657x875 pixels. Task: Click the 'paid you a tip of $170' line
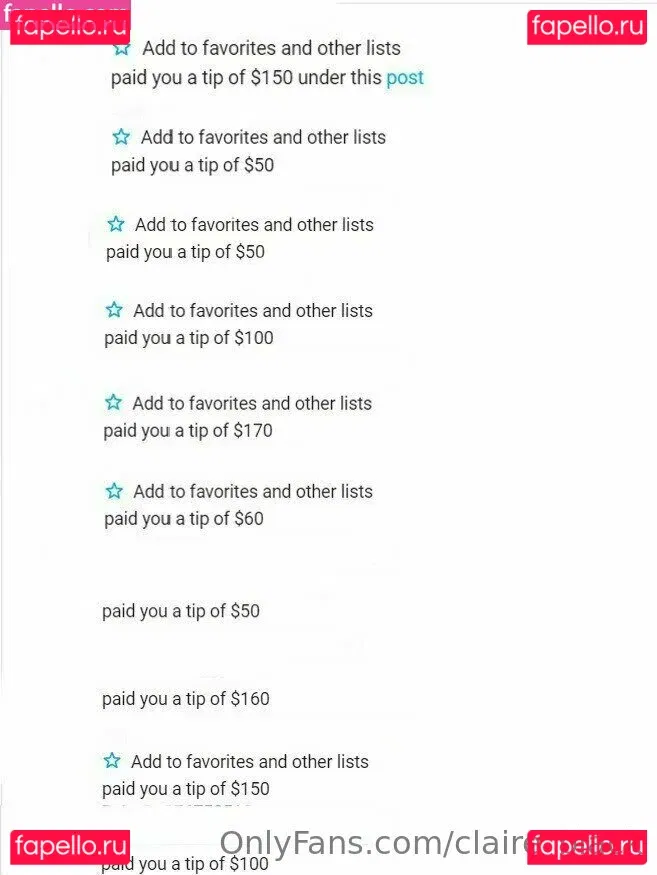point(188,431)
